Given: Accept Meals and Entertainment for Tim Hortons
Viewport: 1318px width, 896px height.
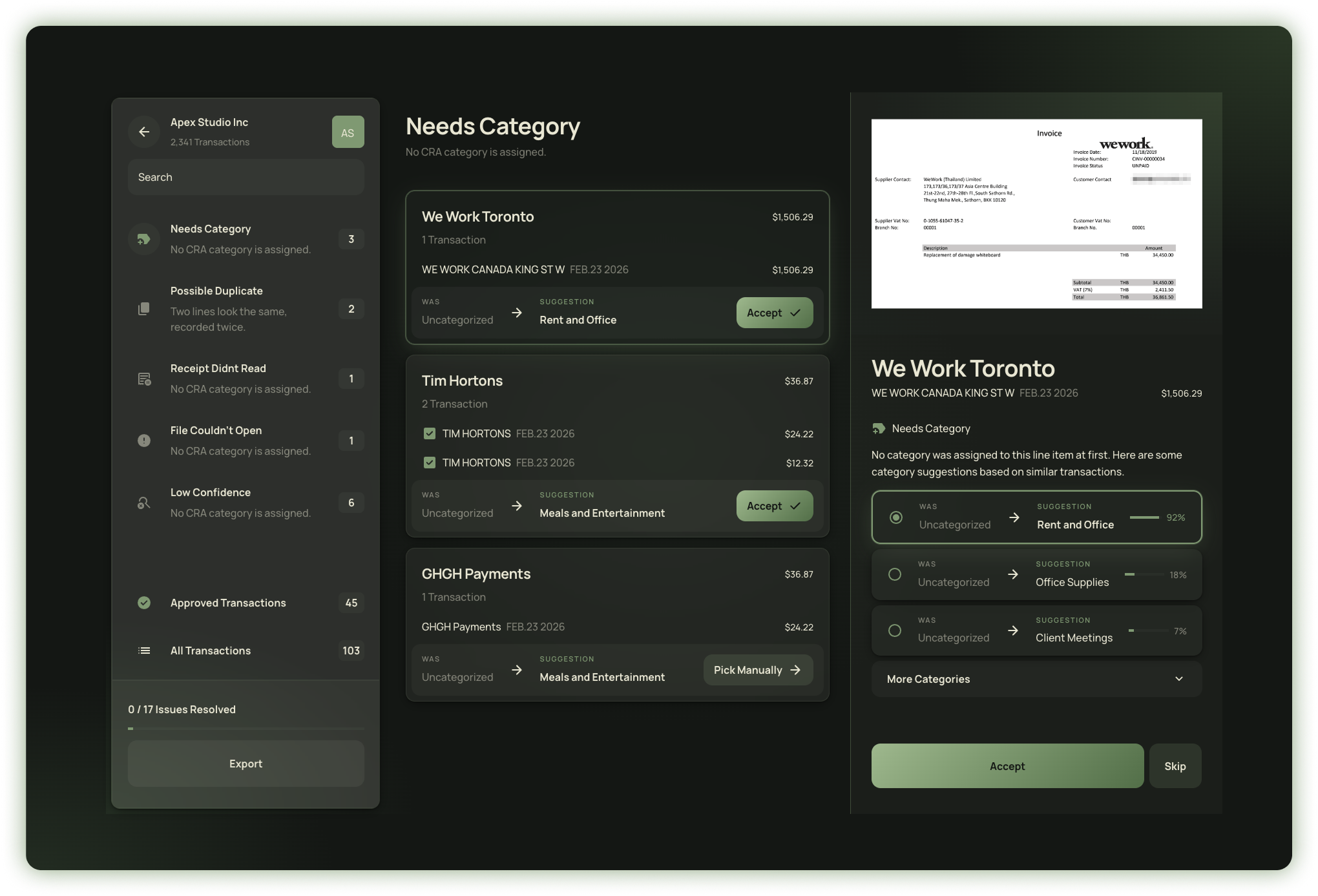Looking at the screenshot, I should [775, 506].
